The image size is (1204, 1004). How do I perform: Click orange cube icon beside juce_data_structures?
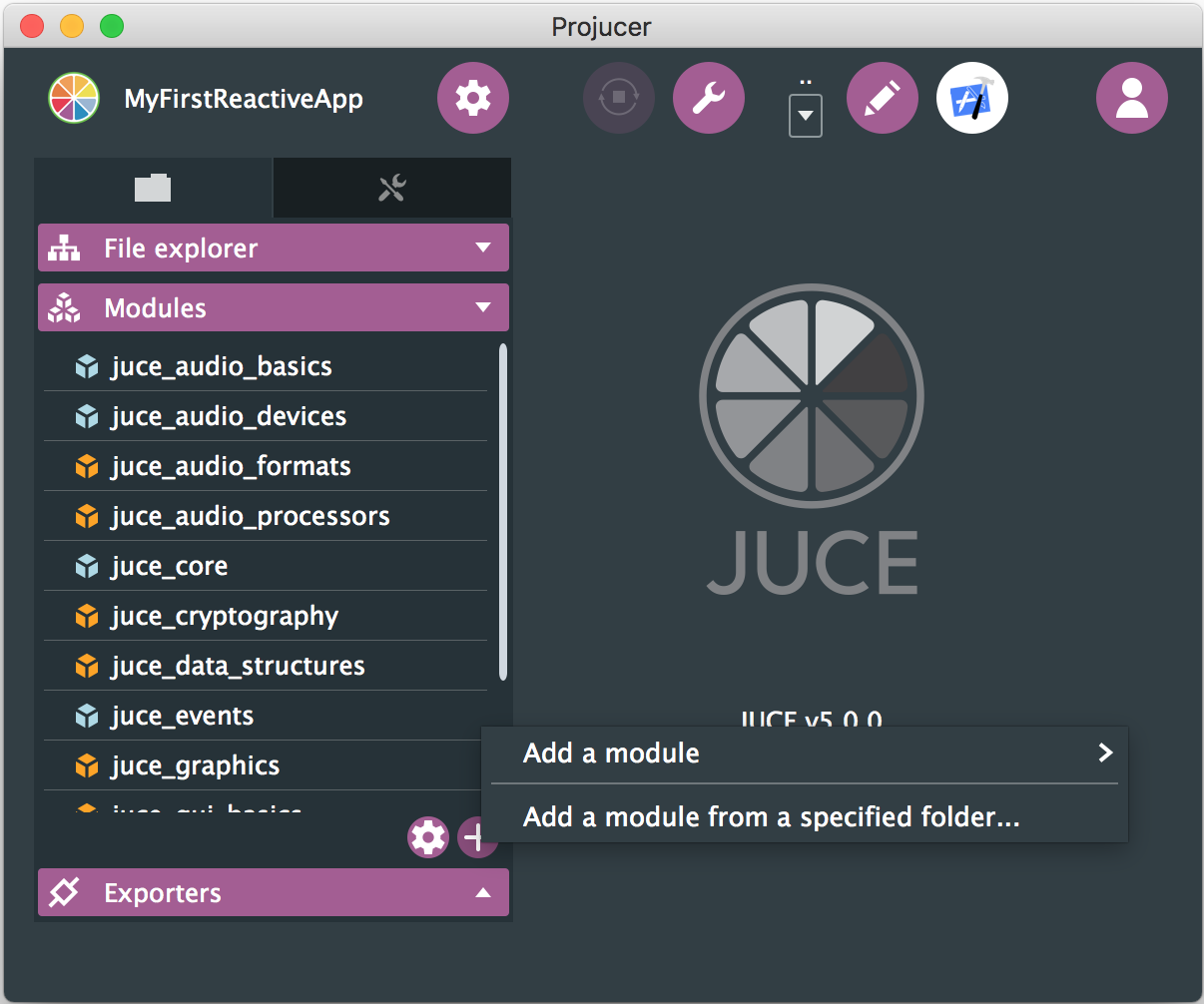pyautogui.click(x=87, y=666)
